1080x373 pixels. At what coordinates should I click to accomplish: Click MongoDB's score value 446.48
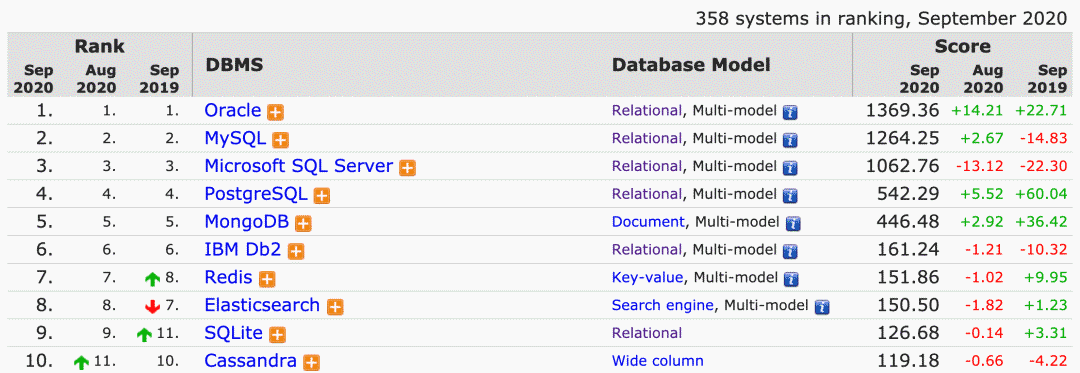pyautogui.click(x=908, y=222)
